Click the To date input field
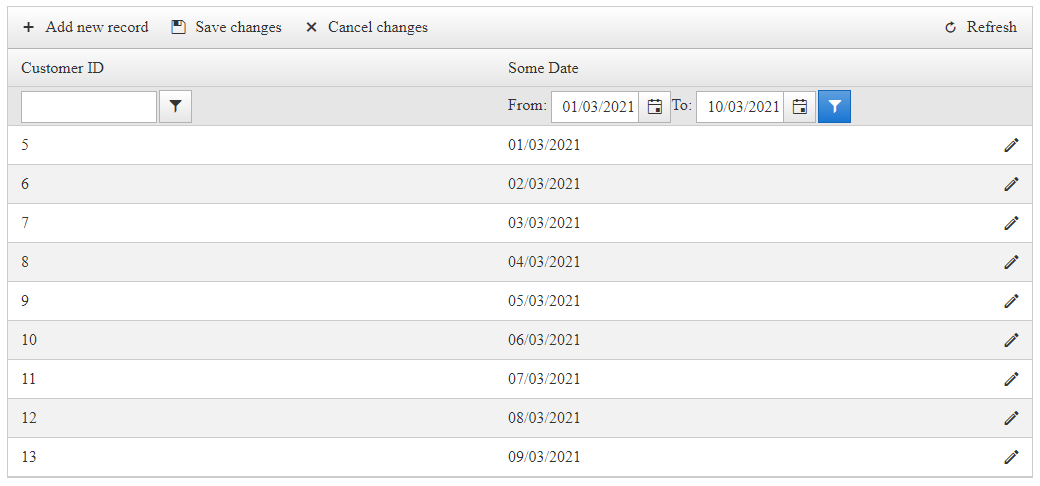1040x486 pixels. (742, 107)
